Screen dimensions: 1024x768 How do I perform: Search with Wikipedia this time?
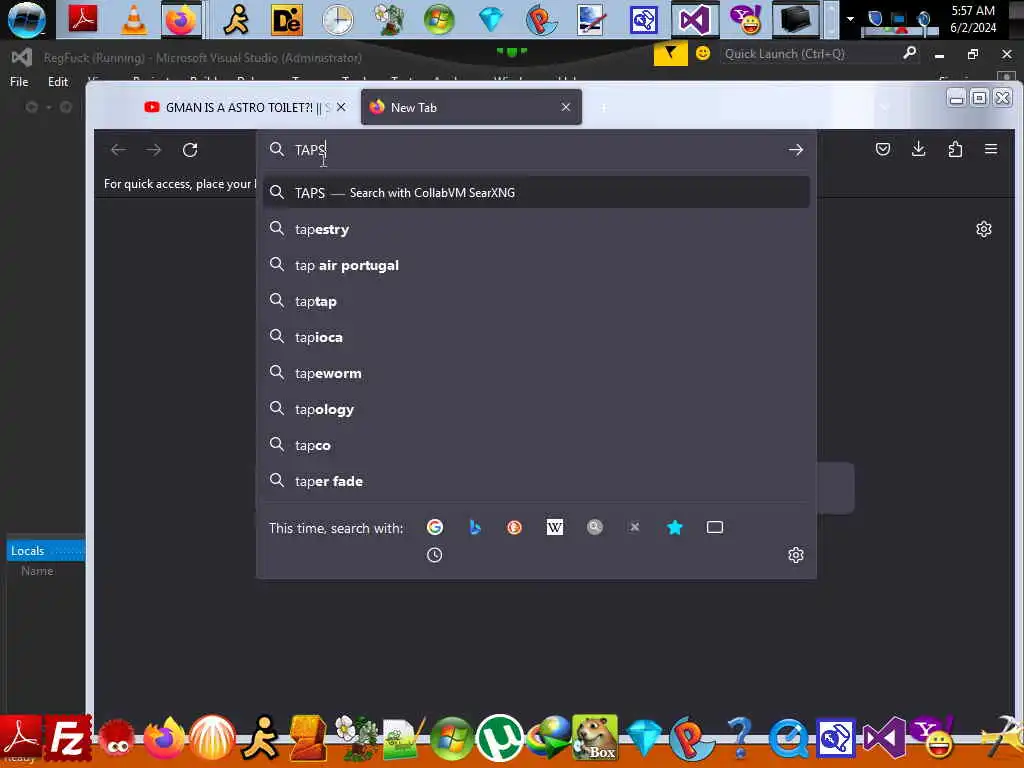pos(554,527)
